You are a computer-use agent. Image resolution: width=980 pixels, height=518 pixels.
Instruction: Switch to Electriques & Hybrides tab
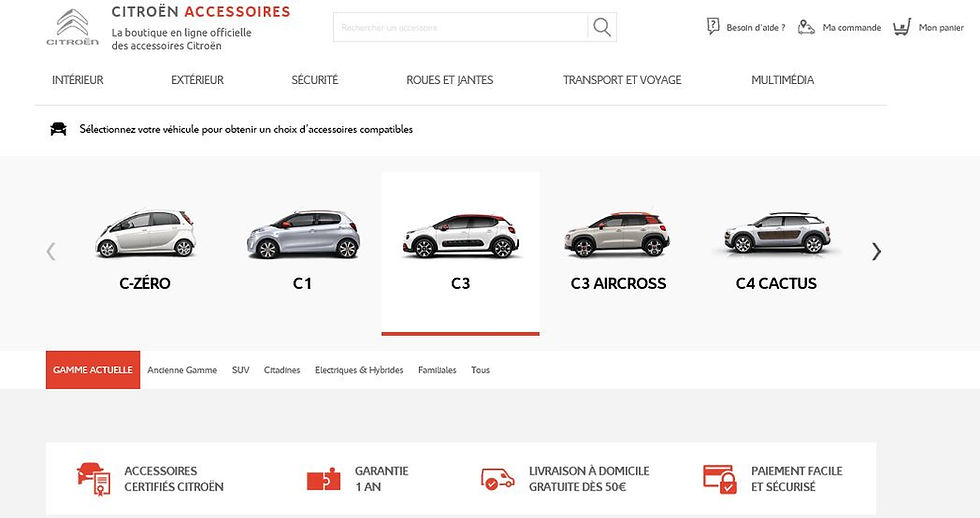(359, 370)
